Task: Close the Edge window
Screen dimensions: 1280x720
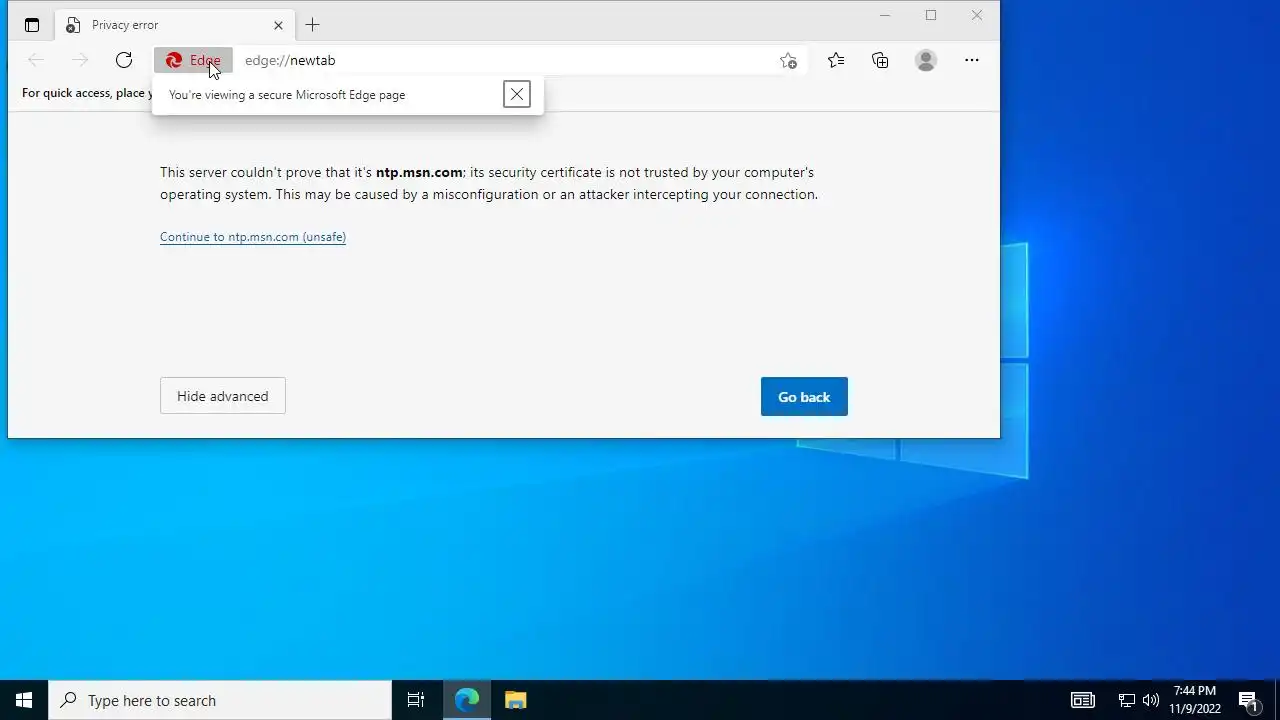Action: [977, 15]
